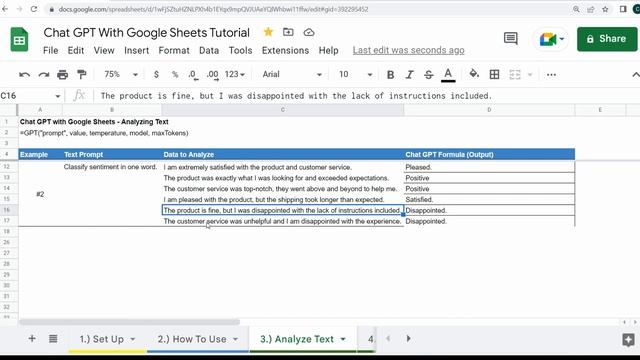Image resolution: width=640 pixels, height=360 pixels.
Task: Open the Arial font dropdown
Action: click(292, 74)
